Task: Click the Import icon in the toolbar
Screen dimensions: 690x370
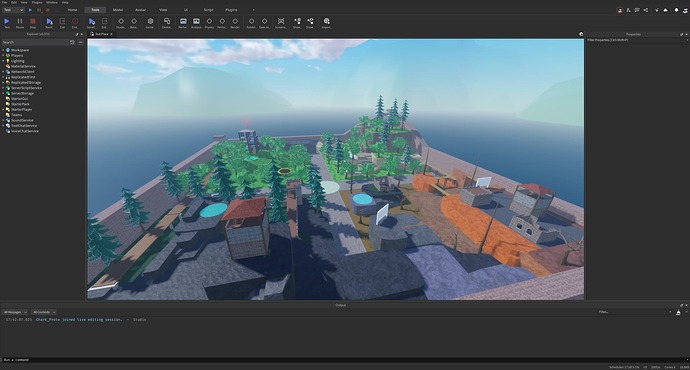Action: [x=327, y=23]
